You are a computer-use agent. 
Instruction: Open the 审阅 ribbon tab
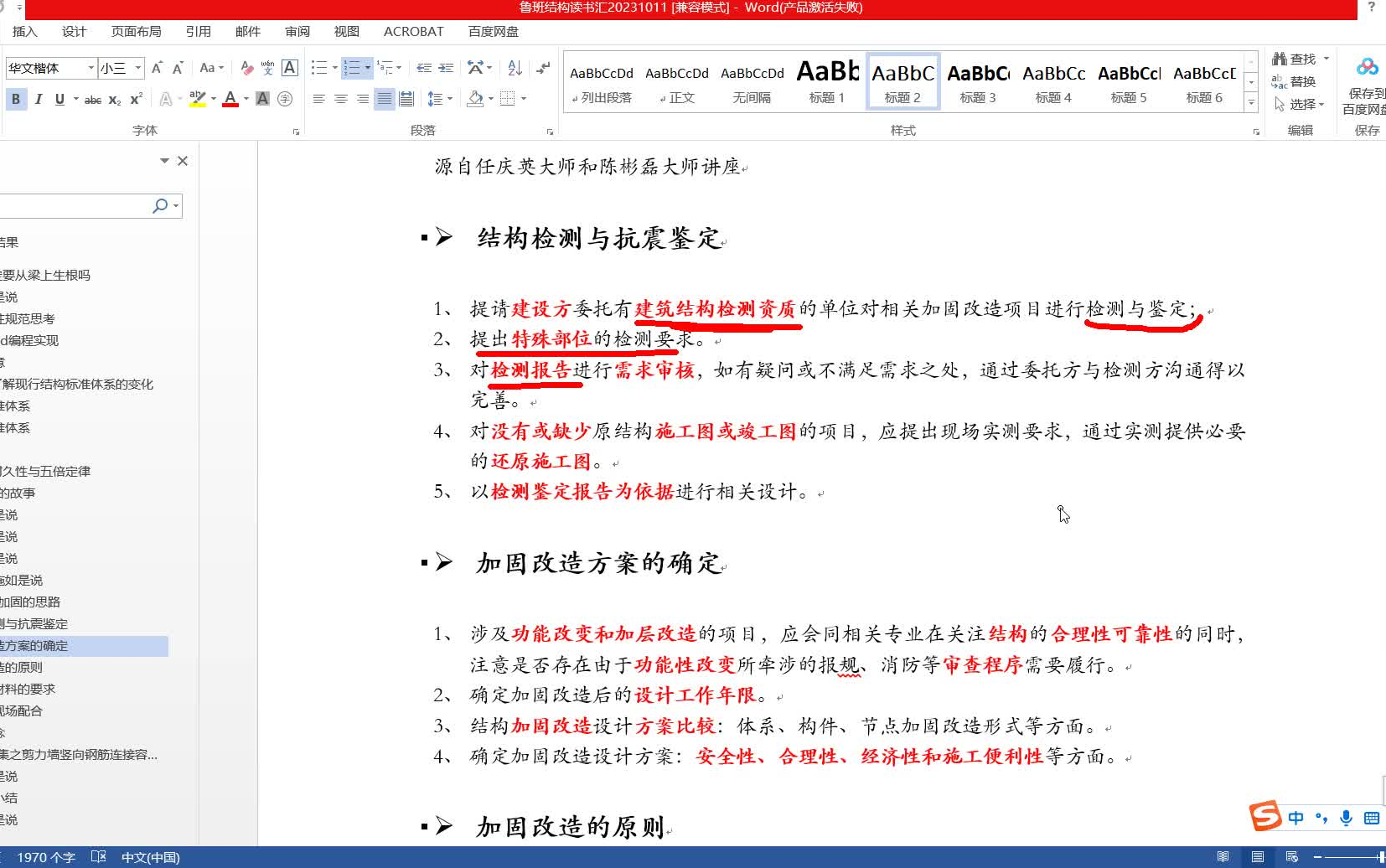(x=297, y=31)
